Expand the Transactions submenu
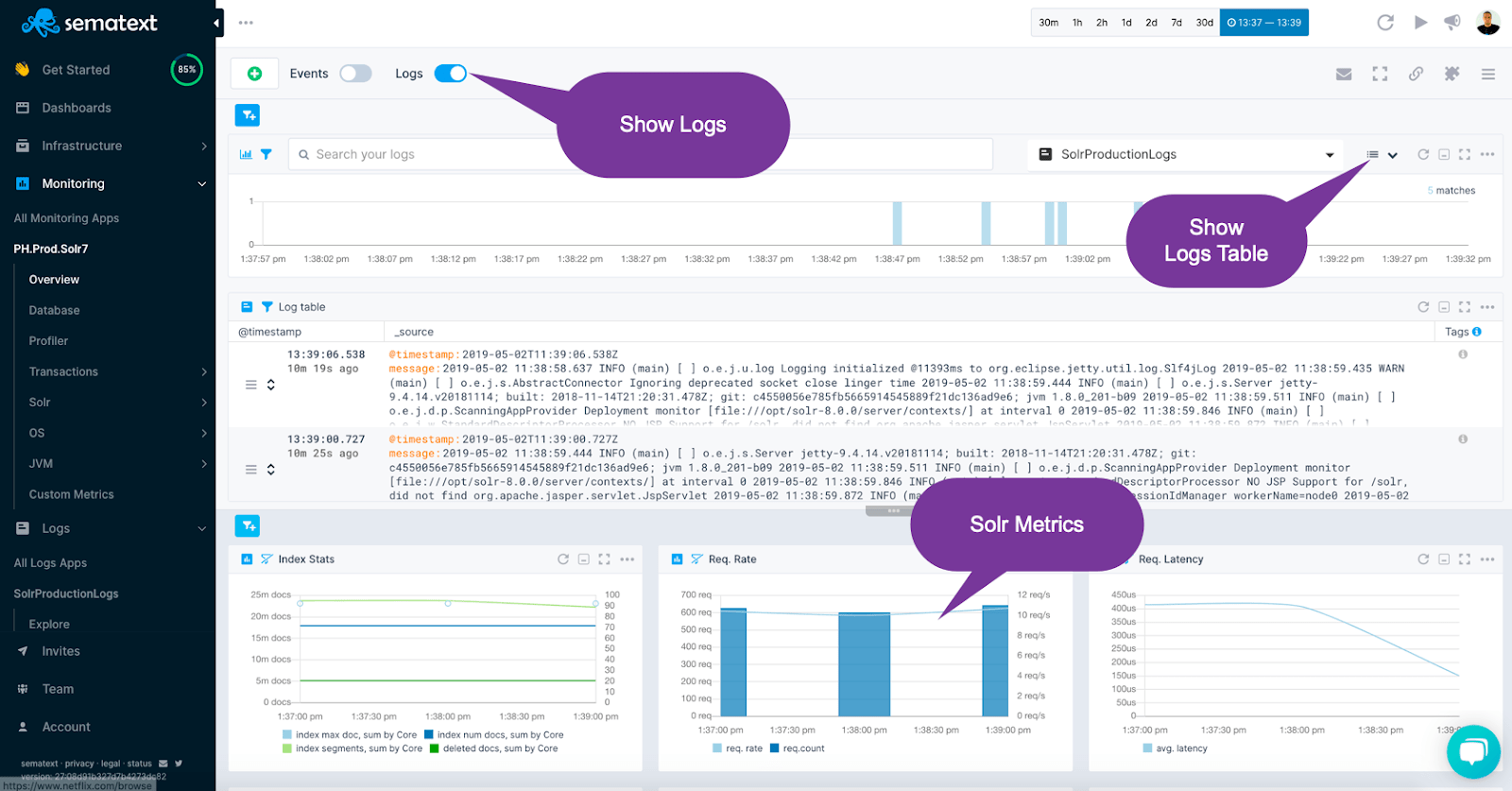 pos(203,371)
